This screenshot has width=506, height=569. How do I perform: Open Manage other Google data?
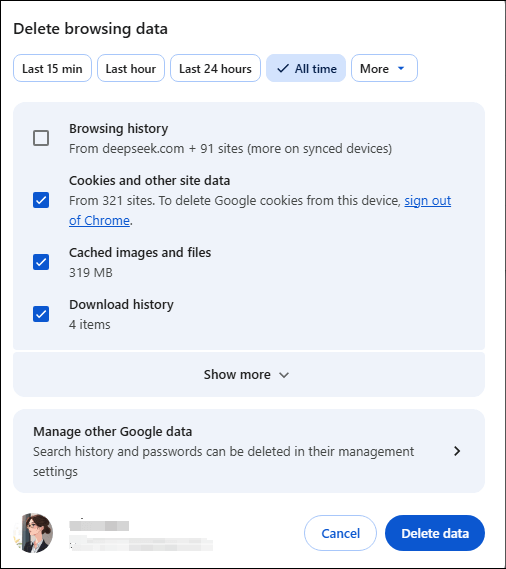click(x=249, y=451)
